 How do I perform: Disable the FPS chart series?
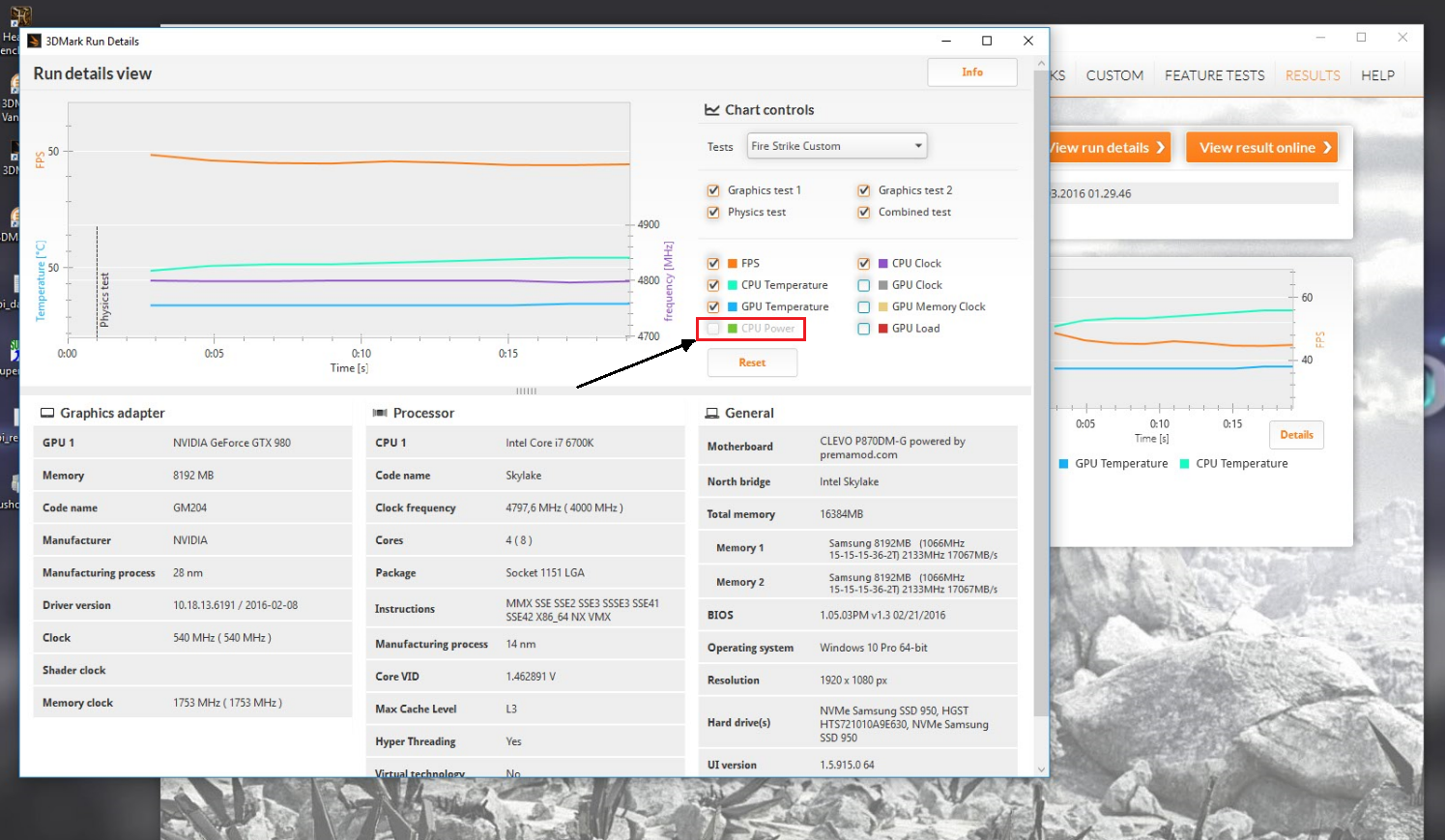713,263
